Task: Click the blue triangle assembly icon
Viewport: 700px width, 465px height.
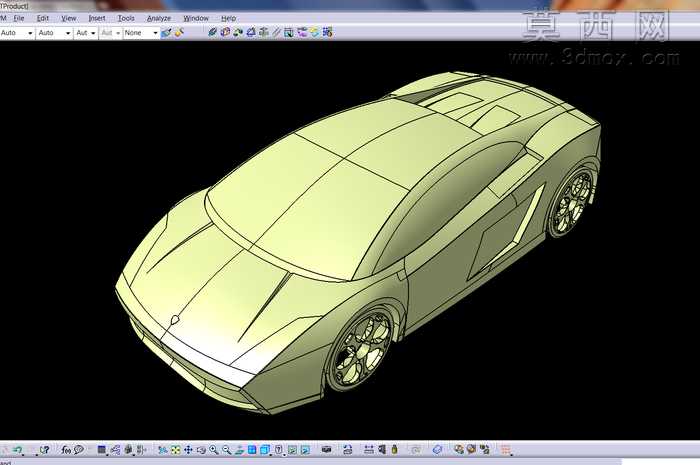Action: click(x=251, y=32)
